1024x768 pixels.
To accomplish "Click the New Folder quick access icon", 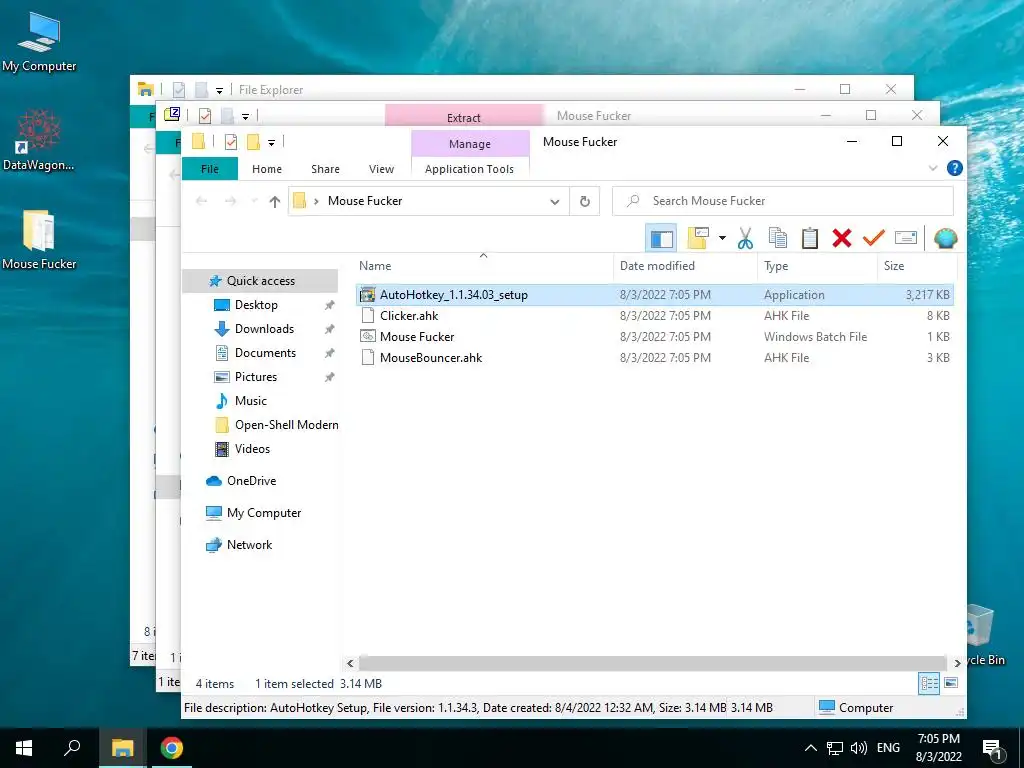I will click(253, 142).
